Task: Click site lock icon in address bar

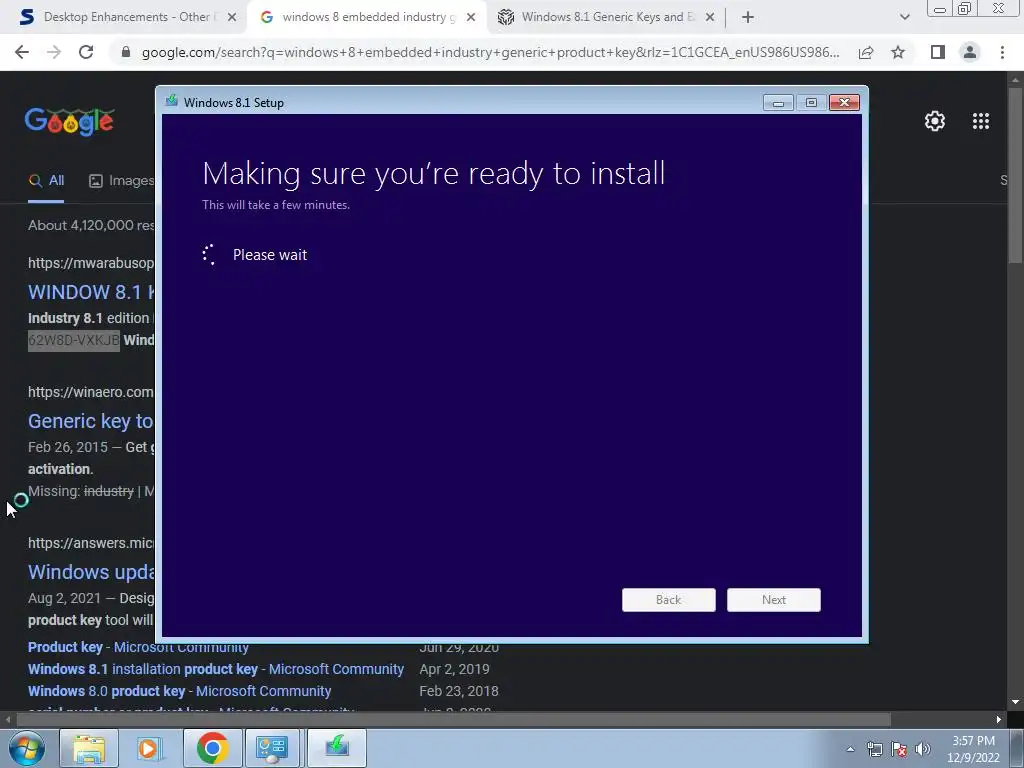Action: (126, 52)
